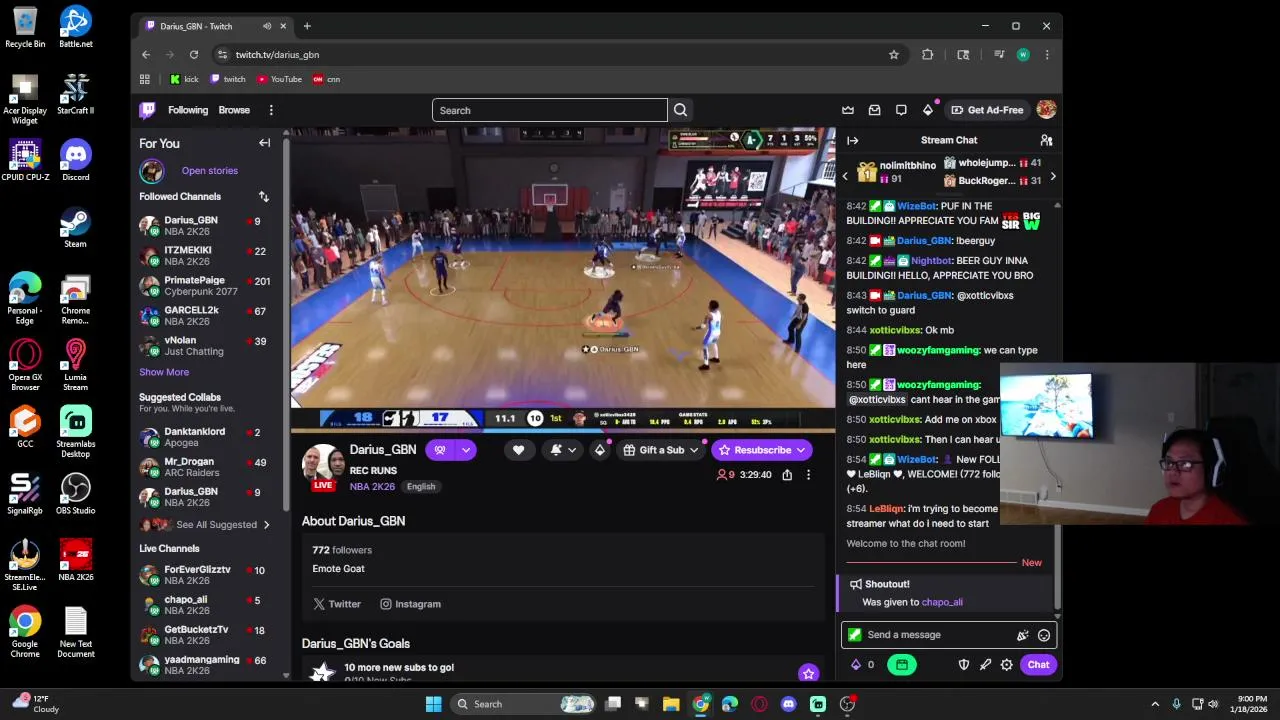Viewport: 1280px width, 720px height.
Task: Click Show More under Followed Channels
Action: pyautogui.click(x=164, y=372)
